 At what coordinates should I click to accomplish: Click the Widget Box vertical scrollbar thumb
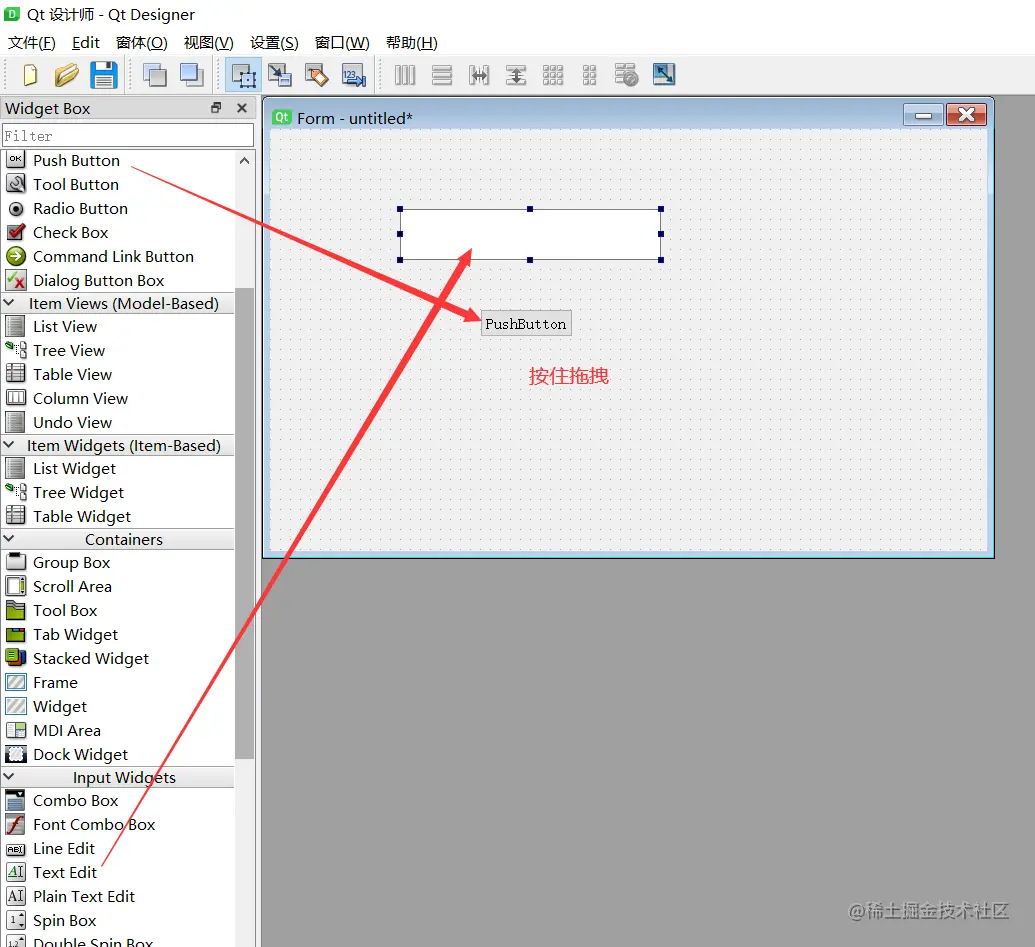click(244, 523)
